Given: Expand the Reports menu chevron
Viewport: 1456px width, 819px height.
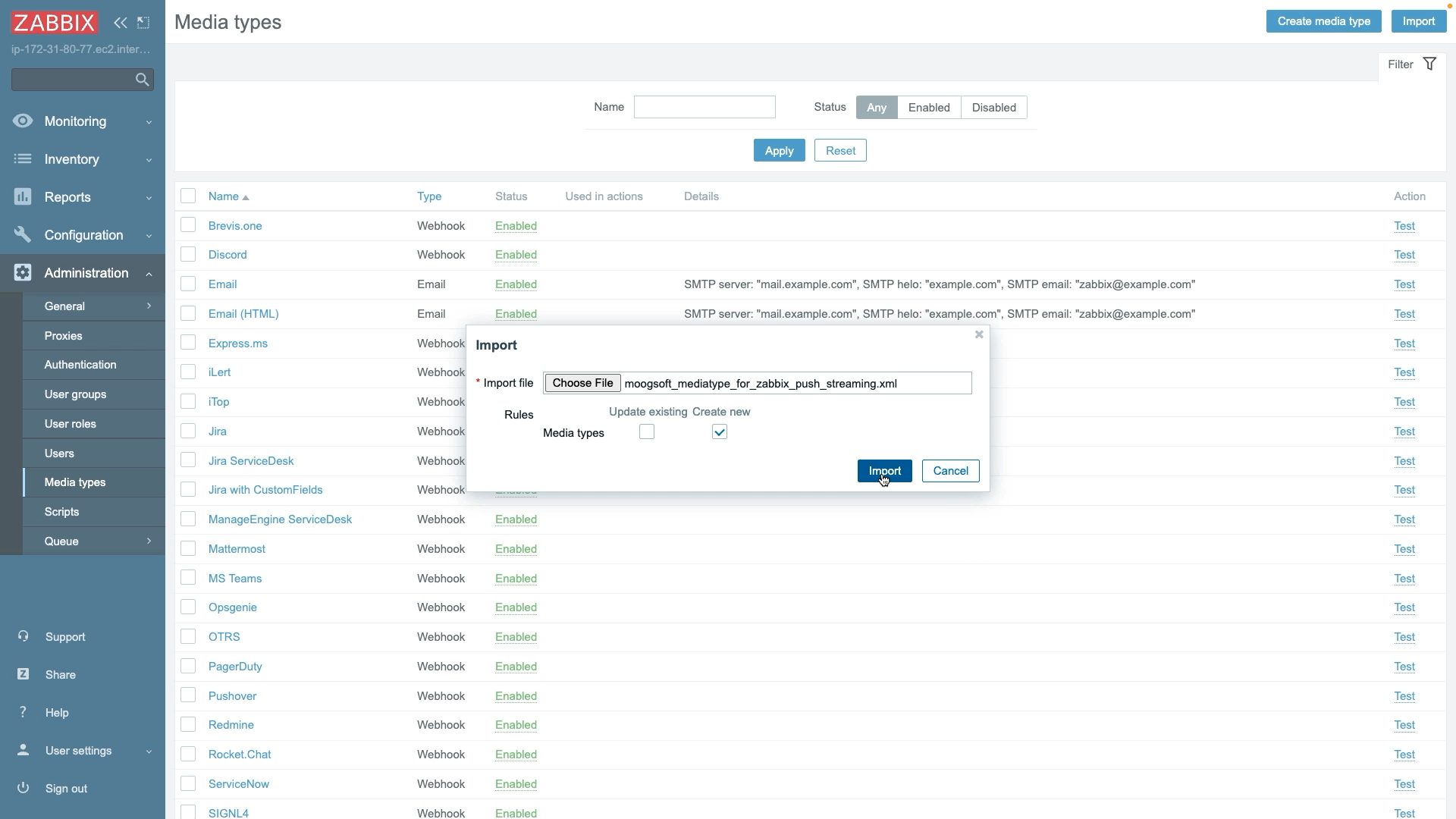Looking at the screenshot, I should click(149, 198).
